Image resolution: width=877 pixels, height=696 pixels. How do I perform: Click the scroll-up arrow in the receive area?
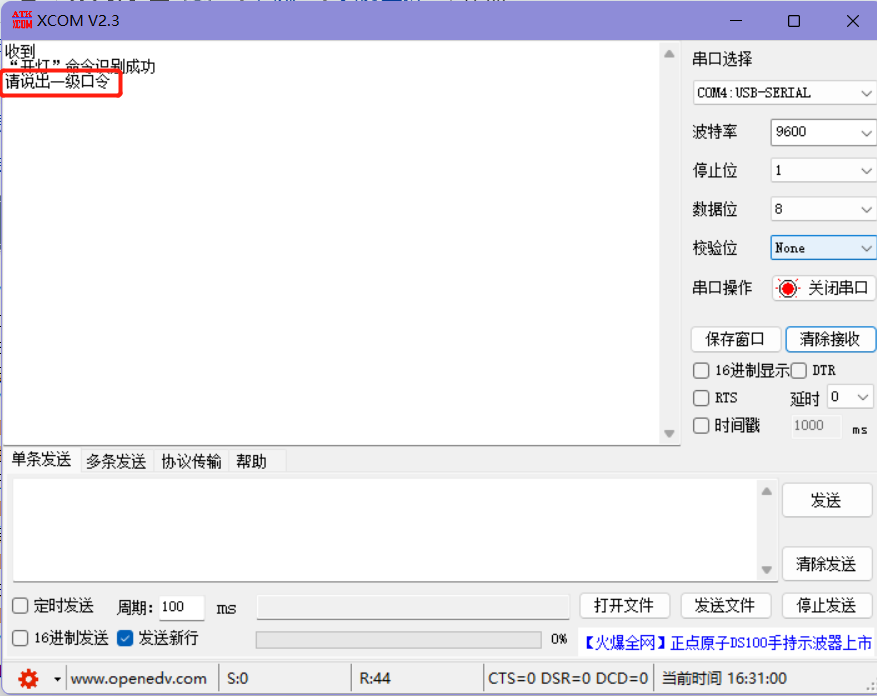click(x=669, y=54)
